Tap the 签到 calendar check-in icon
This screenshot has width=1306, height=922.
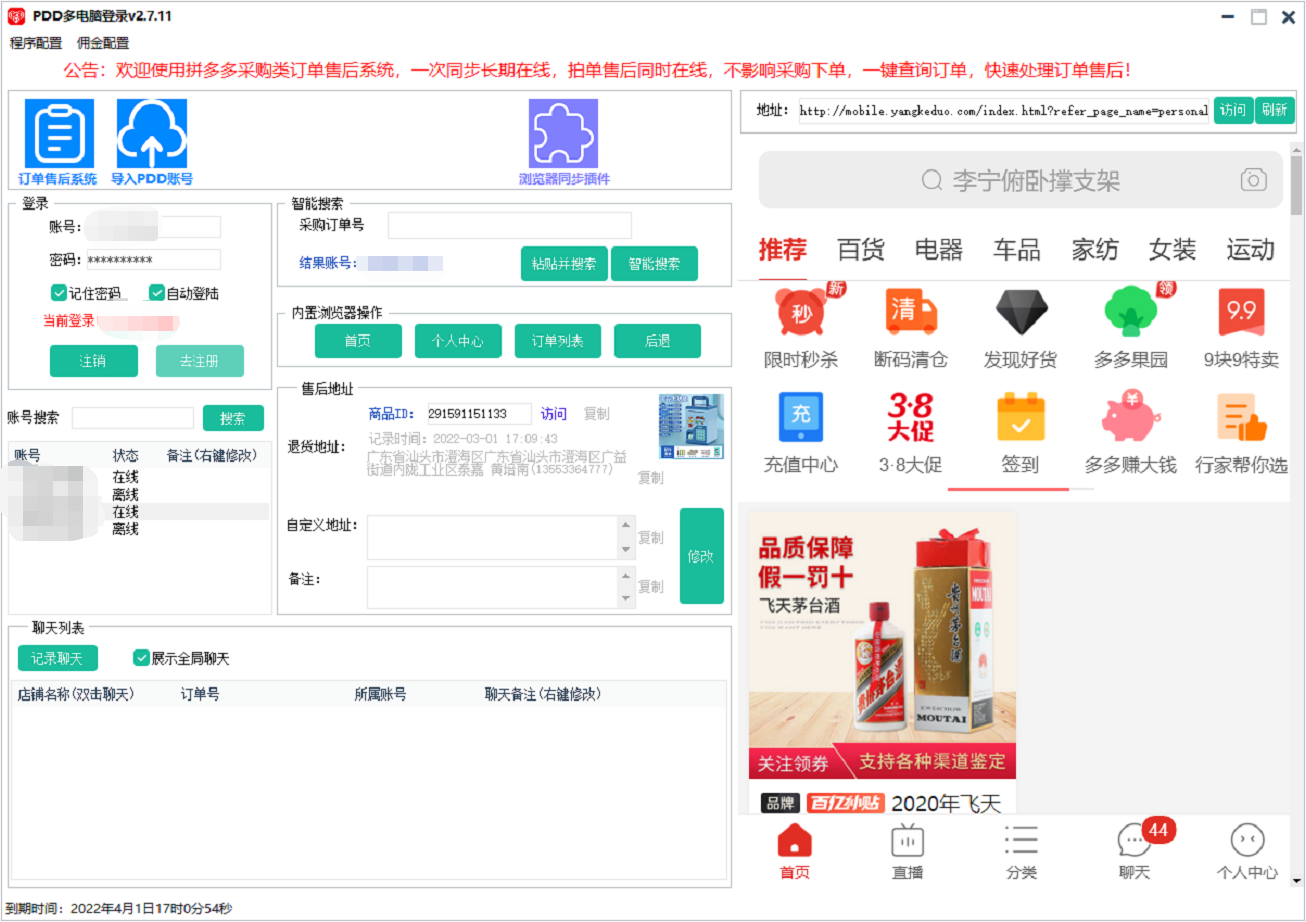[x=1020, y=420]
